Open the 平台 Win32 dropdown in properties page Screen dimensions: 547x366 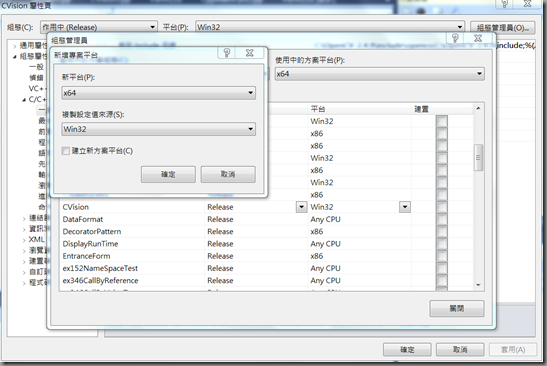coord(330,27)
